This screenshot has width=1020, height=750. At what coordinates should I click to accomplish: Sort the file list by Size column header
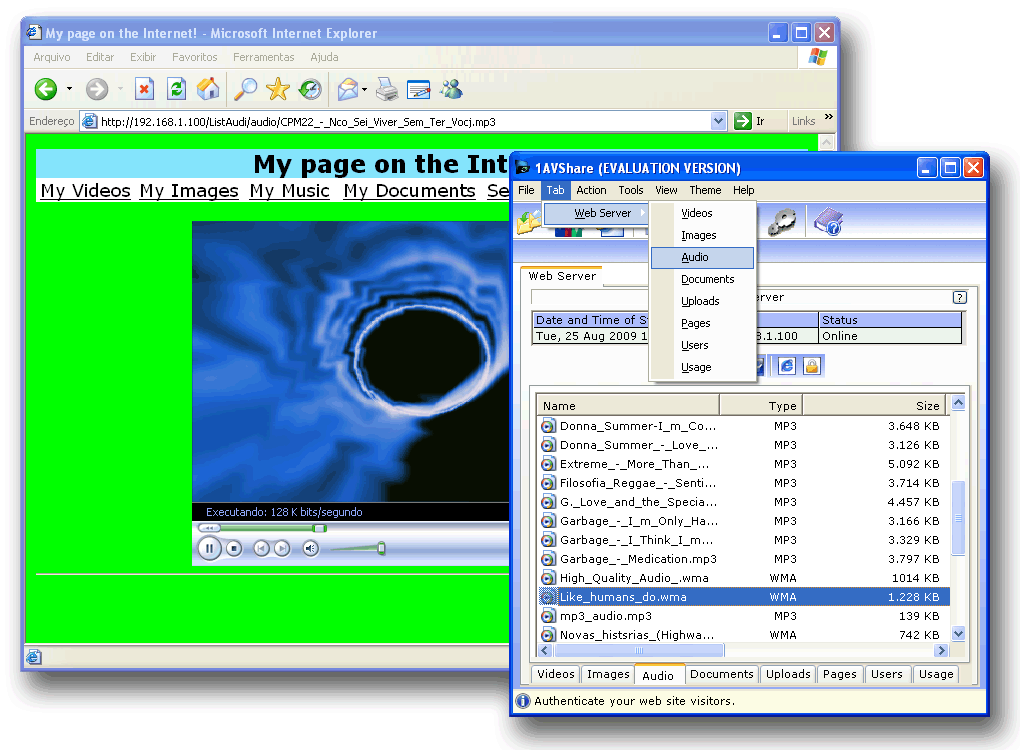pos(876,405)
